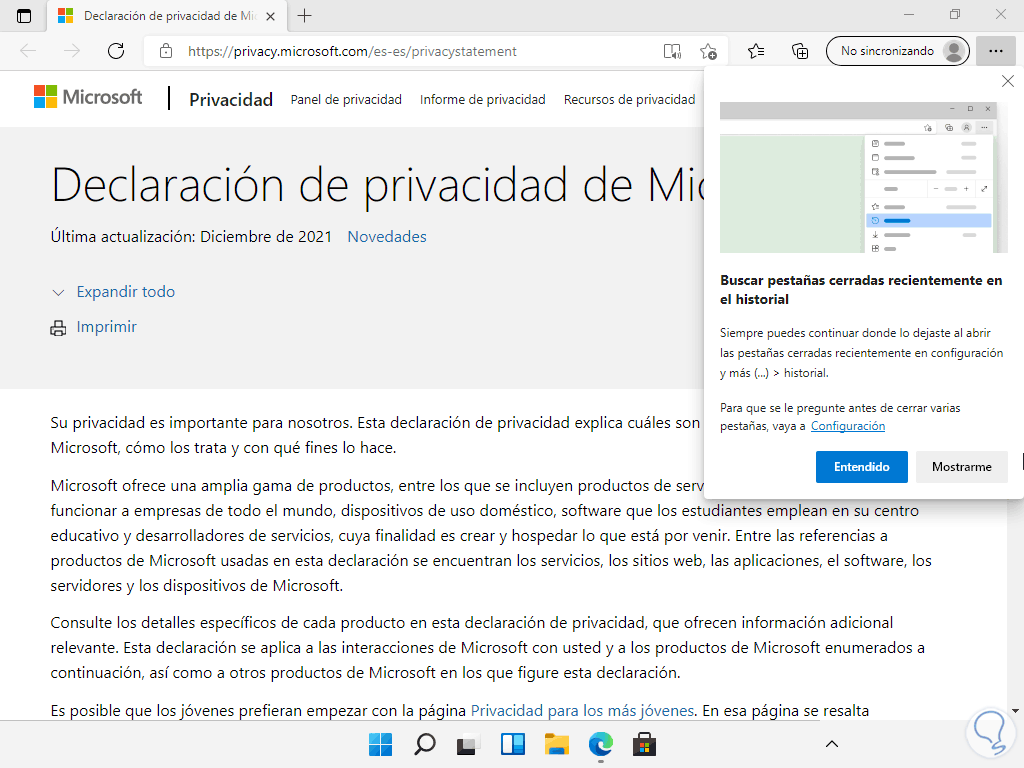Click the Imprimir link
The width and height of the screenshot is (1024, 768).
(106, 327)
